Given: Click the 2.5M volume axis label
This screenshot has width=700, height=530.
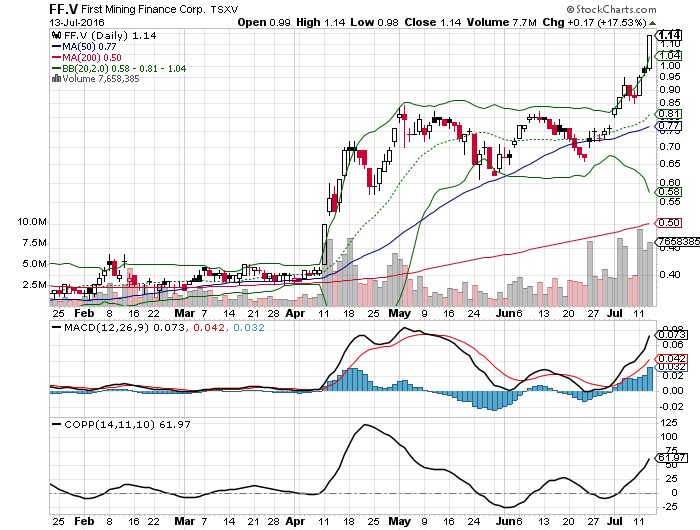Looking at the screenshot, I should (x=34, y=285).
